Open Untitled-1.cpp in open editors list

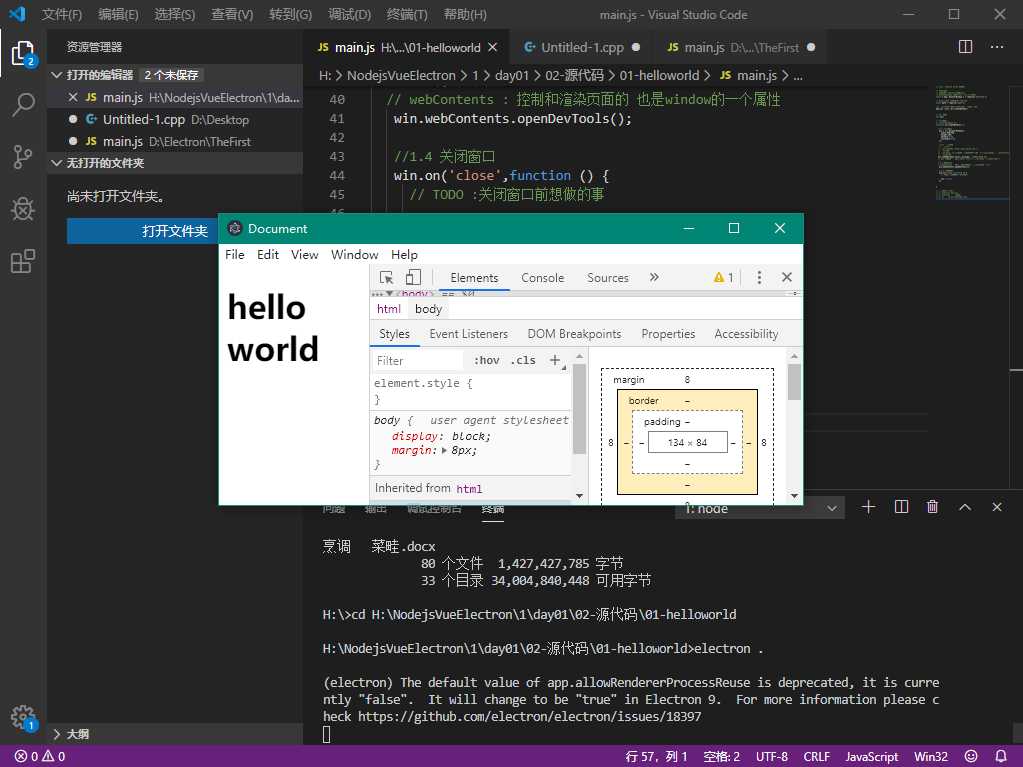click(176, 119)
